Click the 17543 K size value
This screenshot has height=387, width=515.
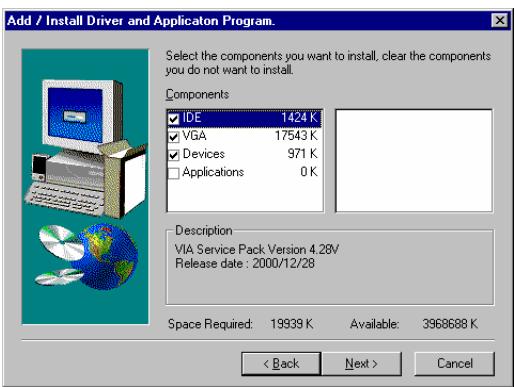[296, 136]
